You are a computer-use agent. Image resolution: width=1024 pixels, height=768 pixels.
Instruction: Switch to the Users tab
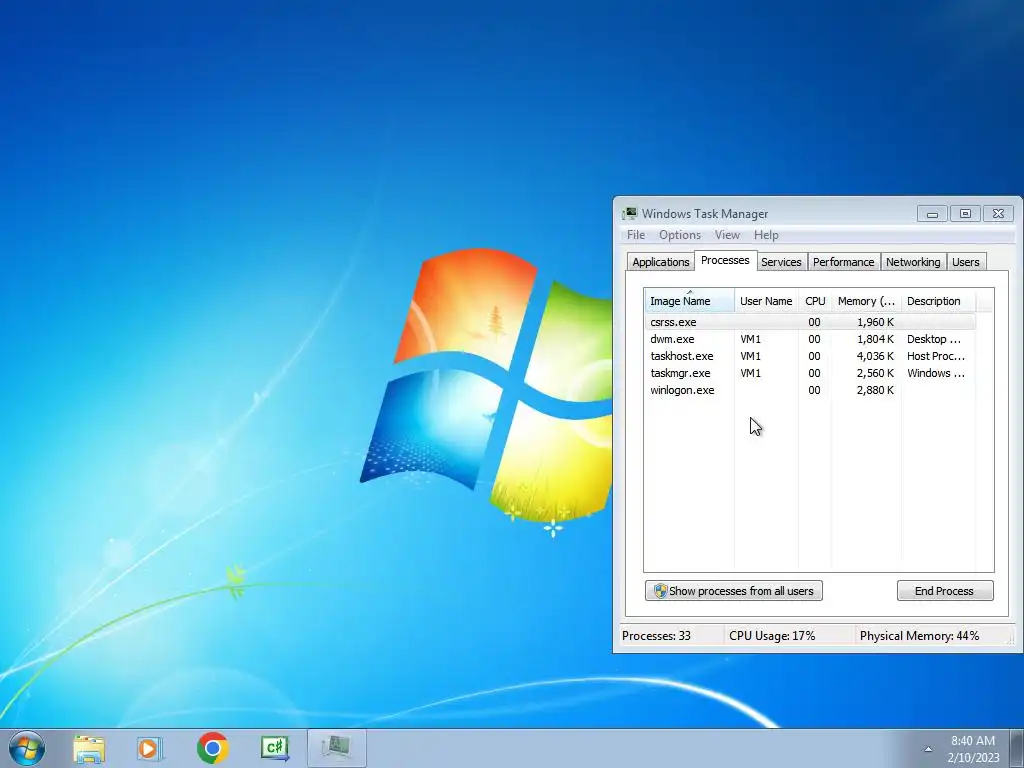[x=965, y=262]
